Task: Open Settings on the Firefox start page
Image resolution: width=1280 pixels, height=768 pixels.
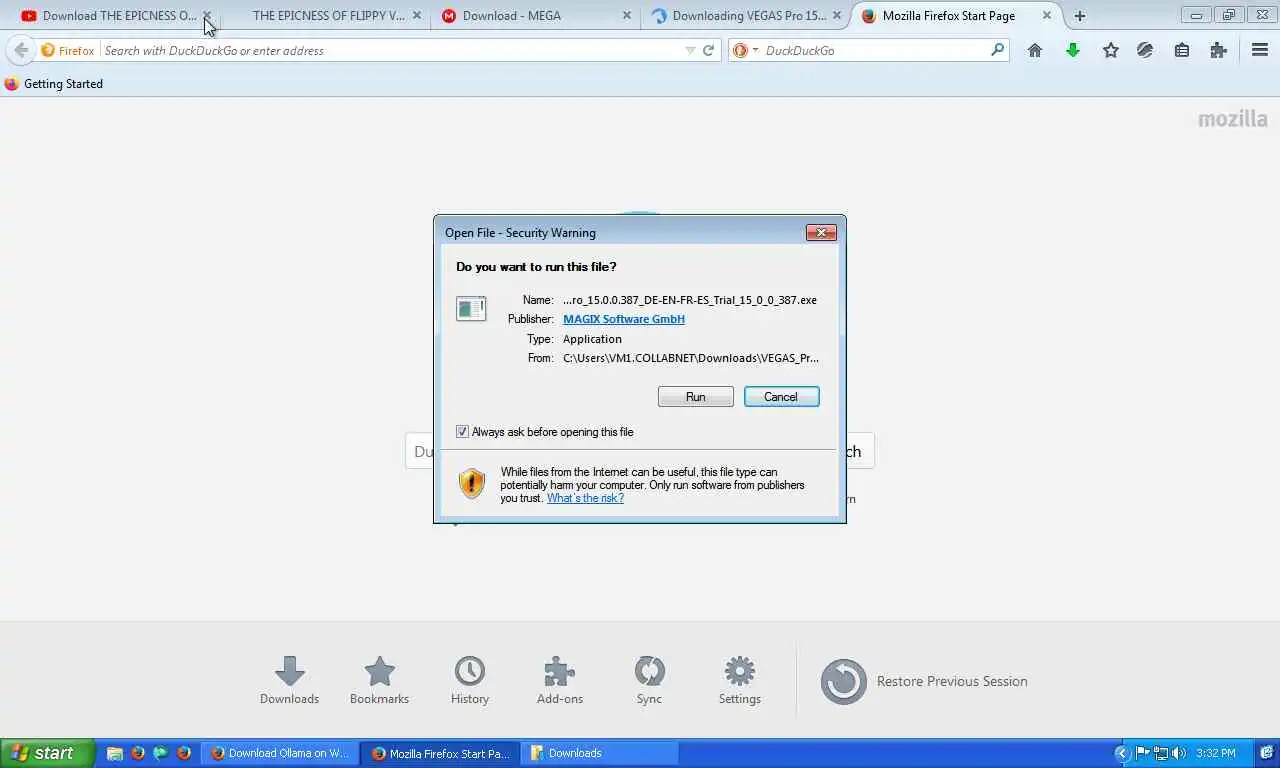Action: tap(740, 681)
